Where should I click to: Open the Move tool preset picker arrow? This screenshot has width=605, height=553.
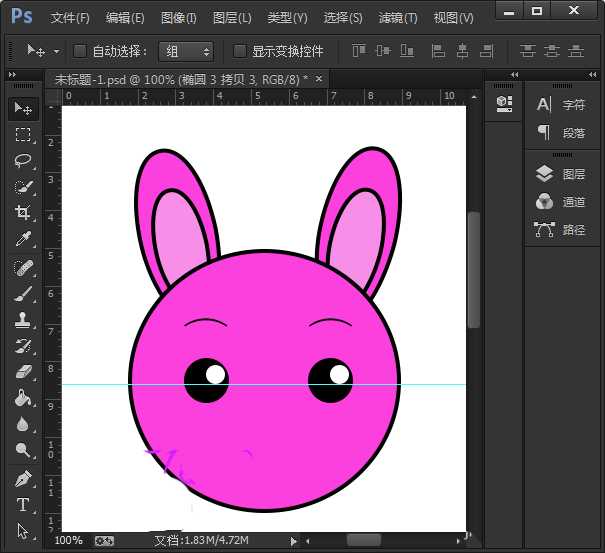[x=56, y=51]
